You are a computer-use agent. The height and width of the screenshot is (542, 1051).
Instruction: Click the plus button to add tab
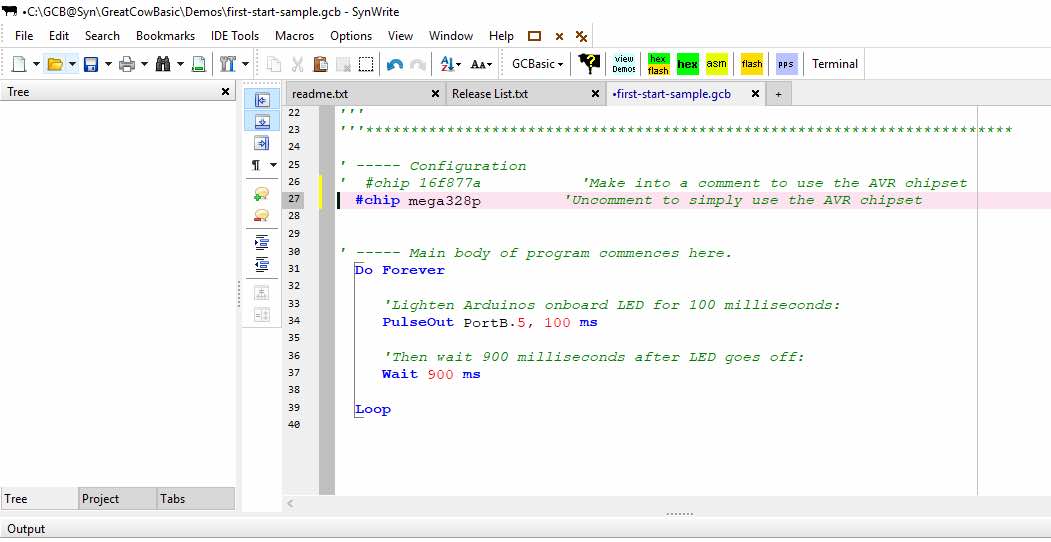[778, 95]
